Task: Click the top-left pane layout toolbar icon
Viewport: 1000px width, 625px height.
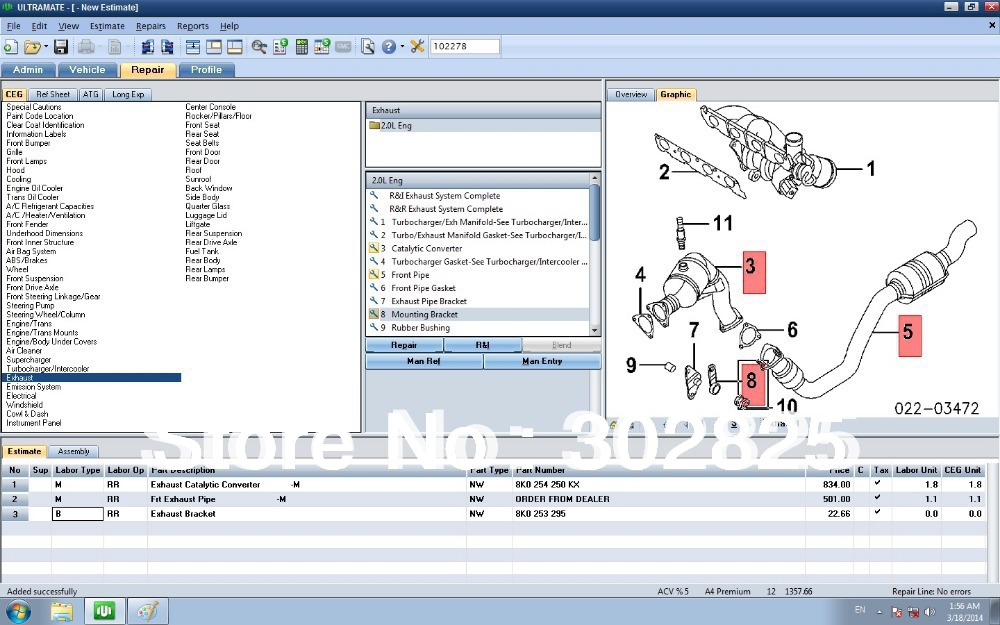Action: point(214,47)
